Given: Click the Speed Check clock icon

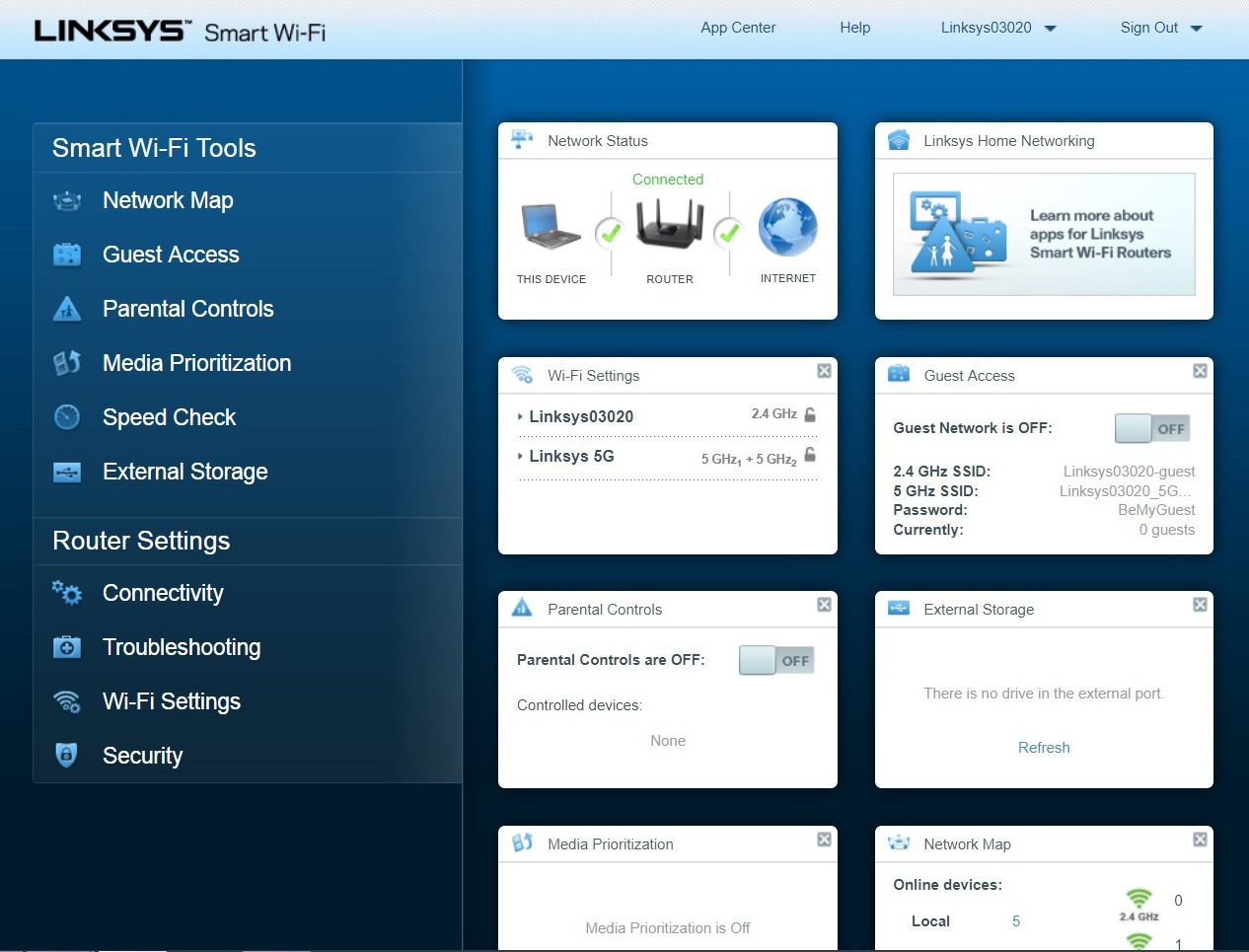Looking at the screenshot, I should coord(67,417).
